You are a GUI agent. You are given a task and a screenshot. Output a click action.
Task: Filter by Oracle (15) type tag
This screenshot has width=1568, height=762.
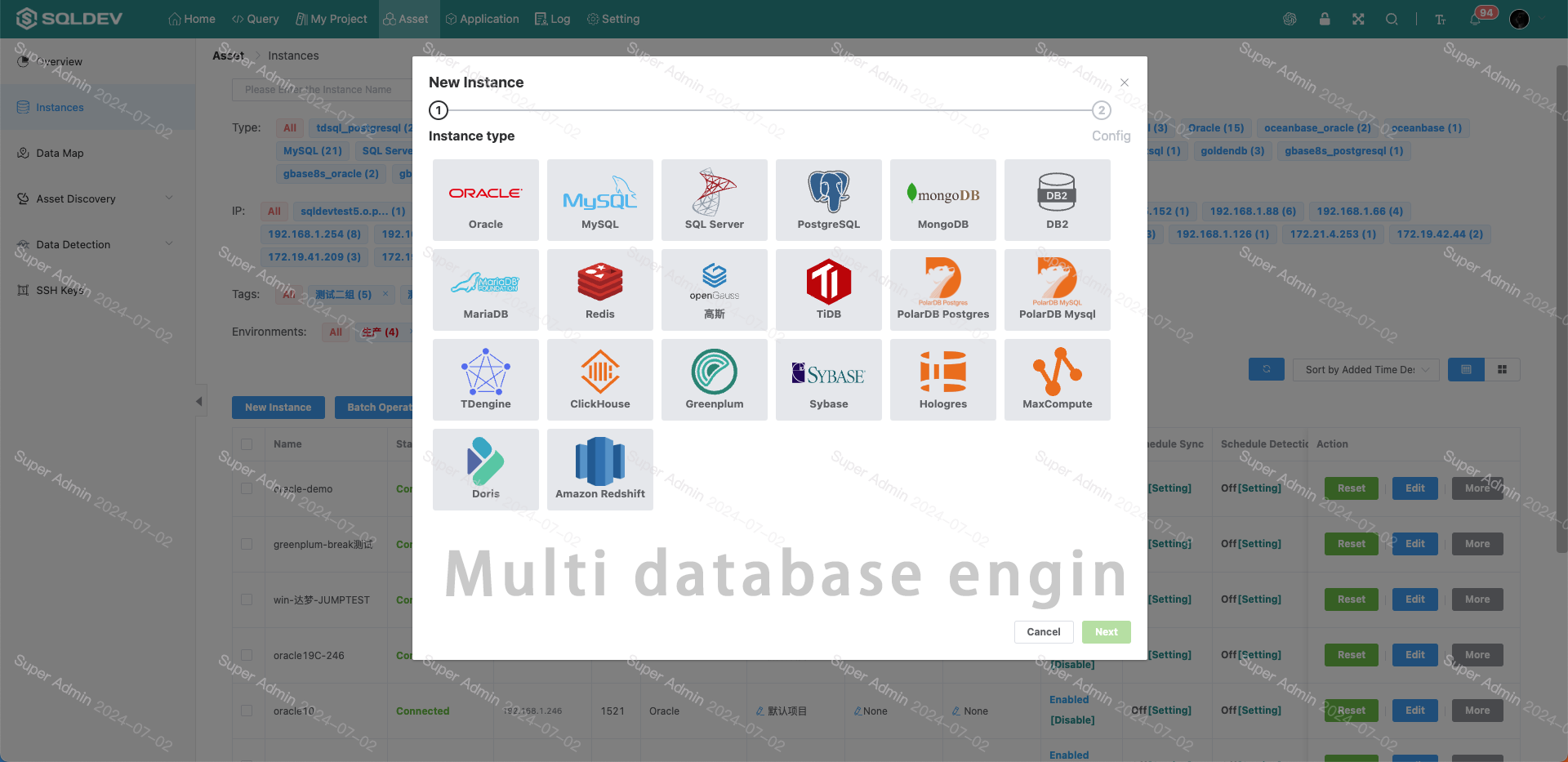click(1214, 128)
